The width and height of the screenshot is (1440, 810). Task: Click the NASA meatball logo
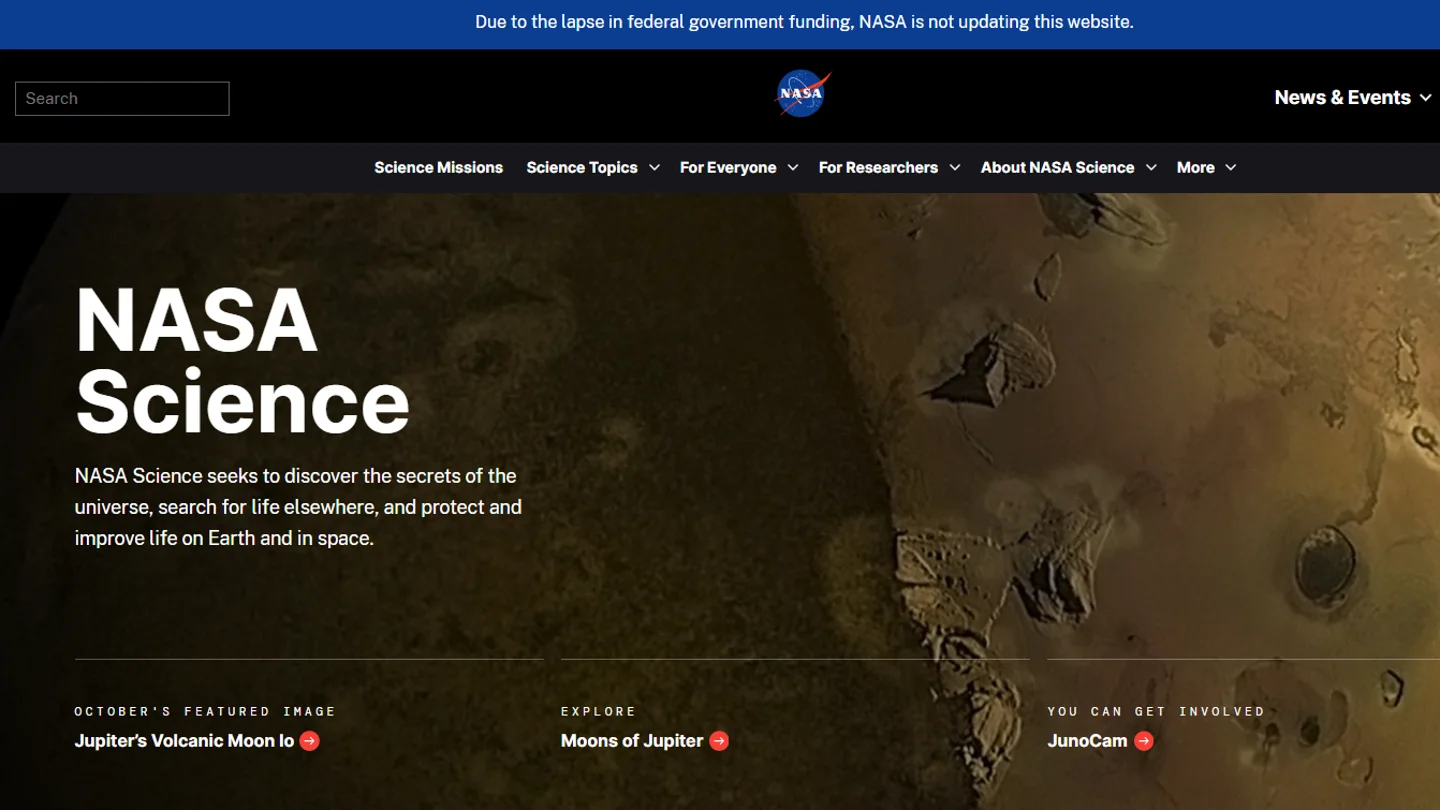[803, 94]
